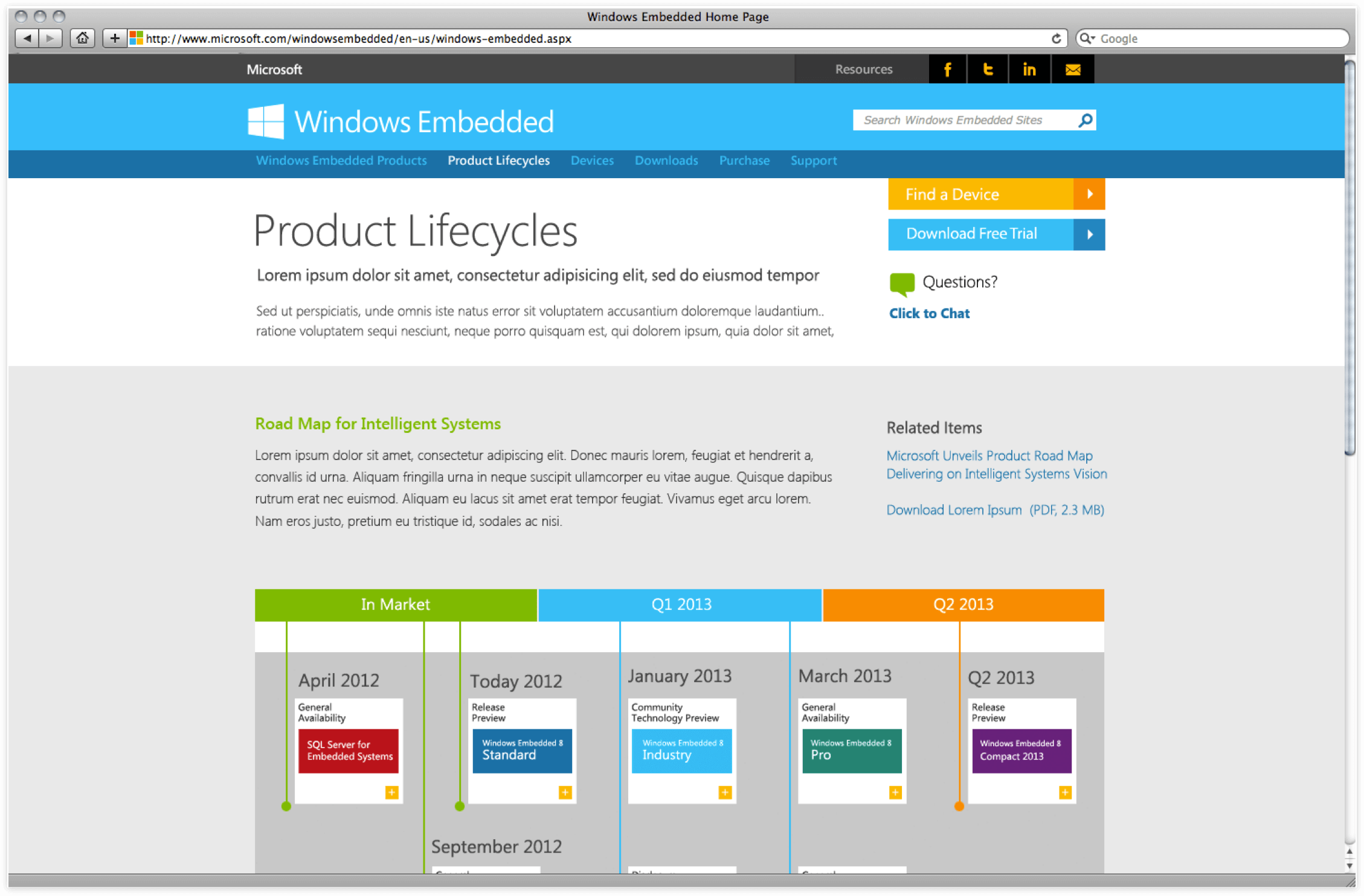Select the Q1 2013 timeline tab

tap(680, 604)
